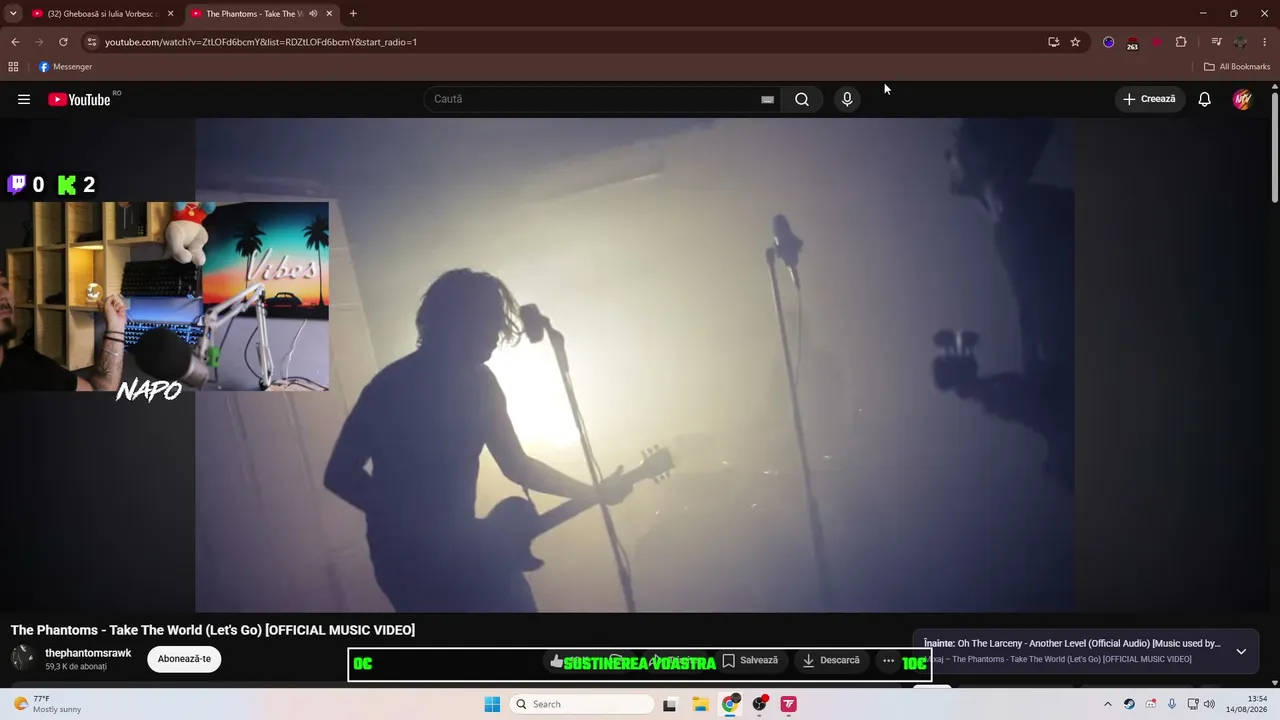Open the volume speaker tray icon
The width and height of the screenshot is (1280, 720).
tap(1209, 704)
